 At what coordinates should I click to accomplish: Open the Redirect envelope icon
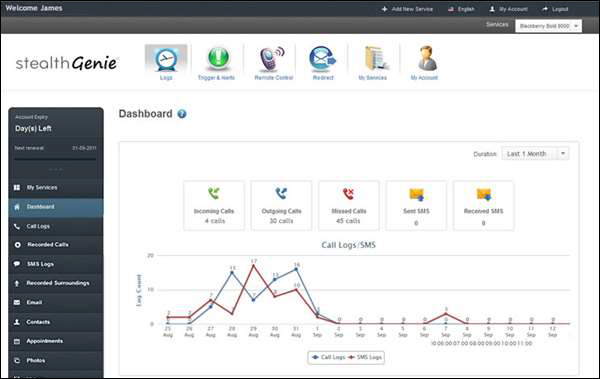click(x=322, y=59)
